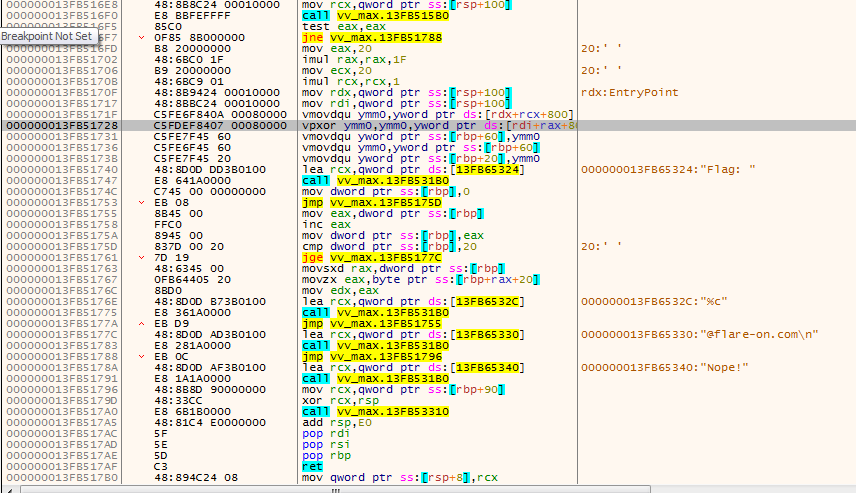Click the 'Breakpoint Not Set' tooltip
The height and width of the screenshot is (493, 856).
click(x=49, y=37)
